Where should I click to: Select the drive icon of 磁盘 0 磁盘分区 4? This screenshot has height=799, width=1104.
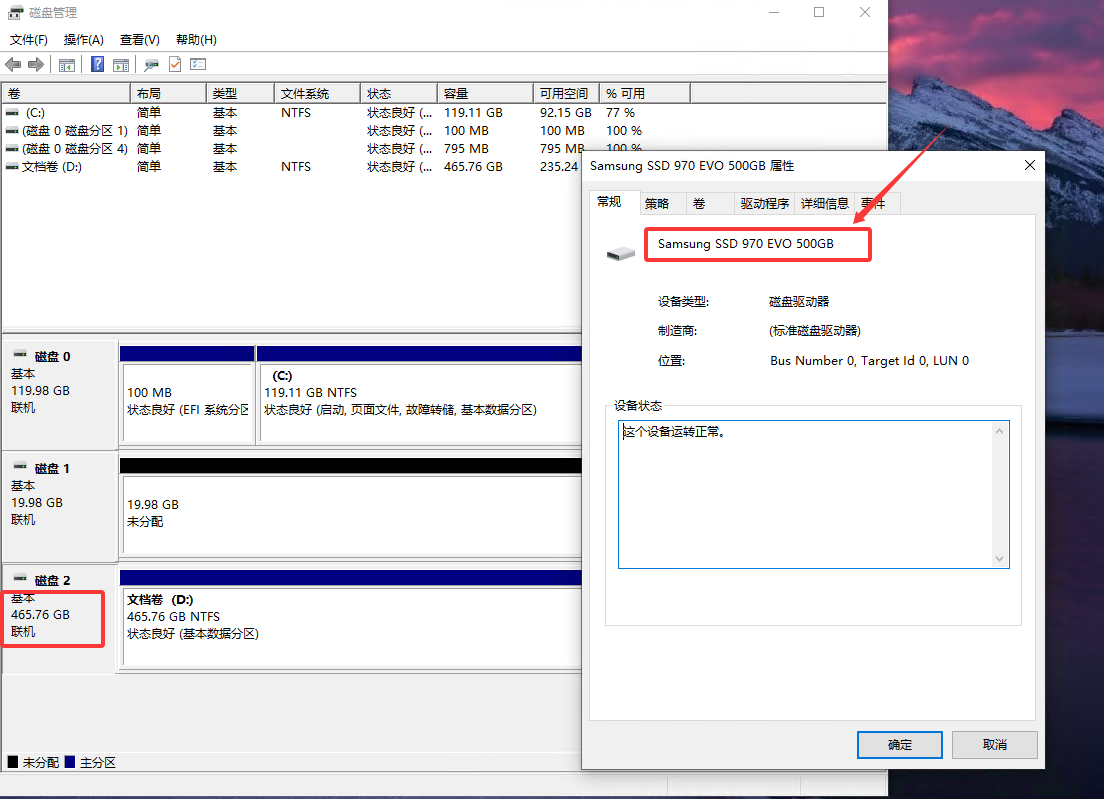[x=12, y=149]
